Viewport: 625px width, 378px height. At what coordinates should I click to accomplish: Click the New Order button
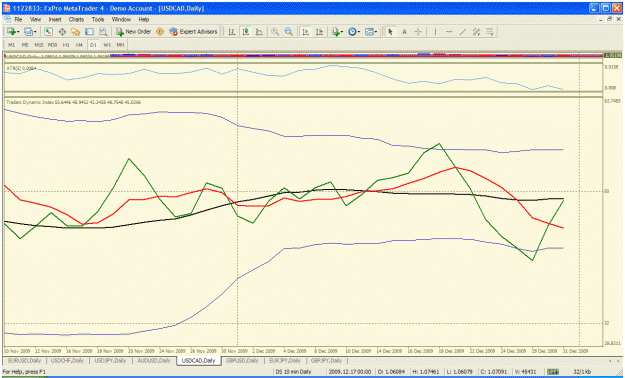(x=133, y=32)
